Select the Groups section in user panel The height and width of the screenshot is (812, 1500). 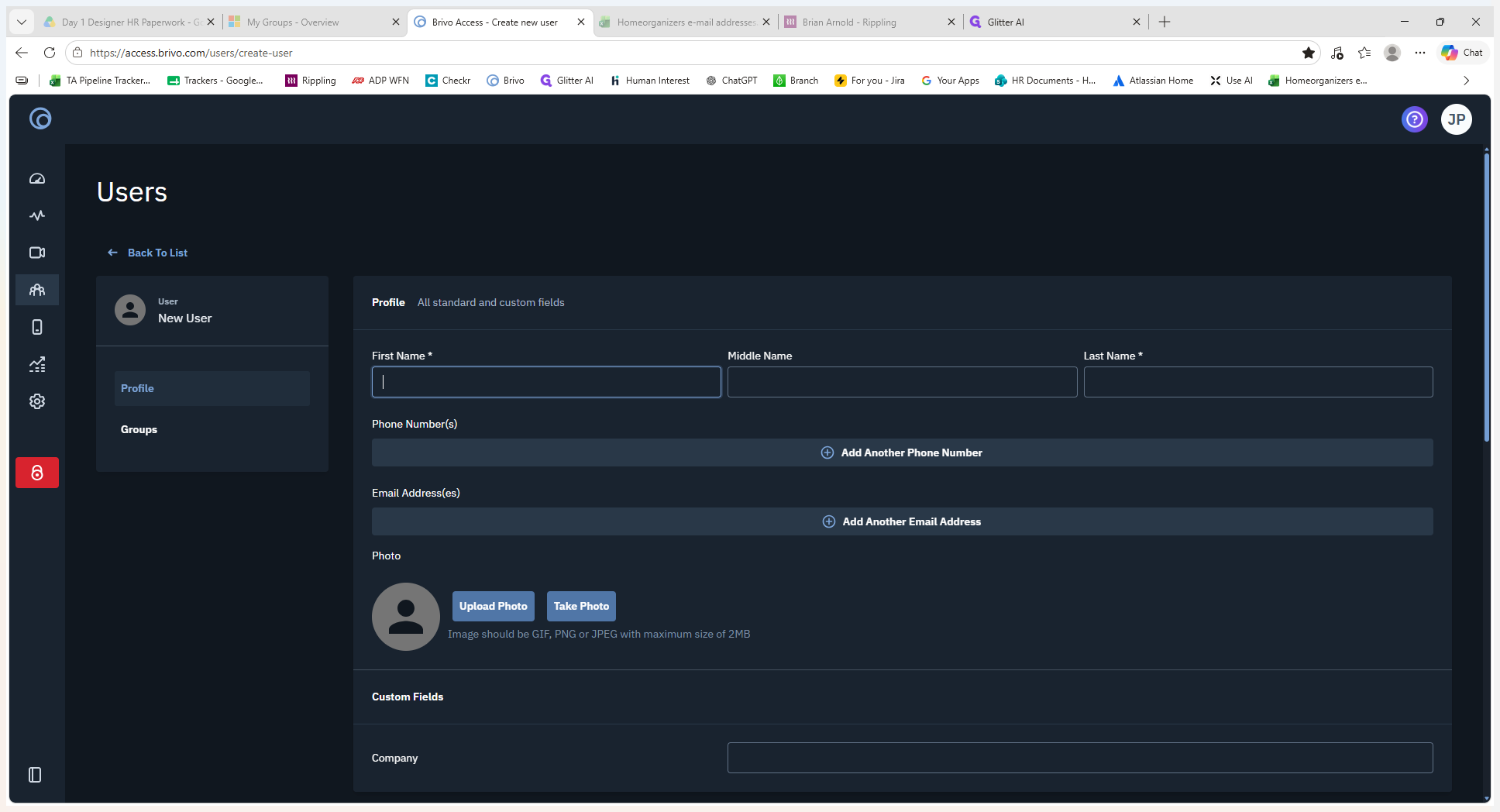[x=212, y=429]
